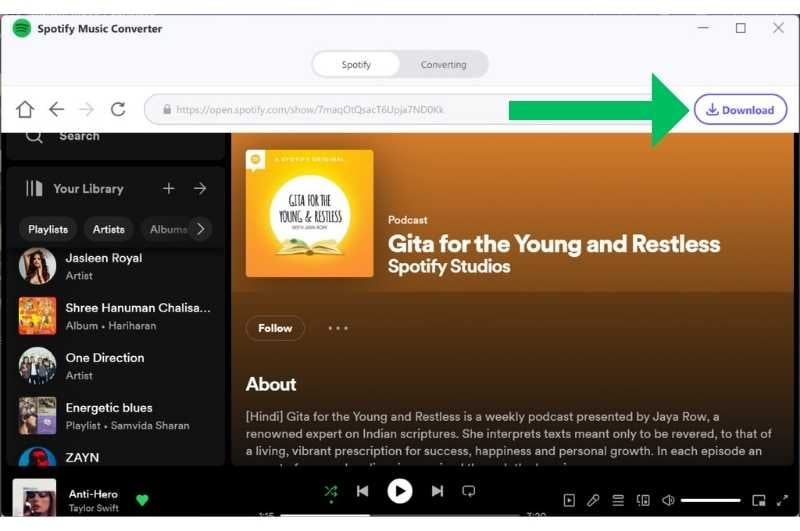Click the play button in the player
This screenshot has height=531, width=800.
click(x=400, y=491)
